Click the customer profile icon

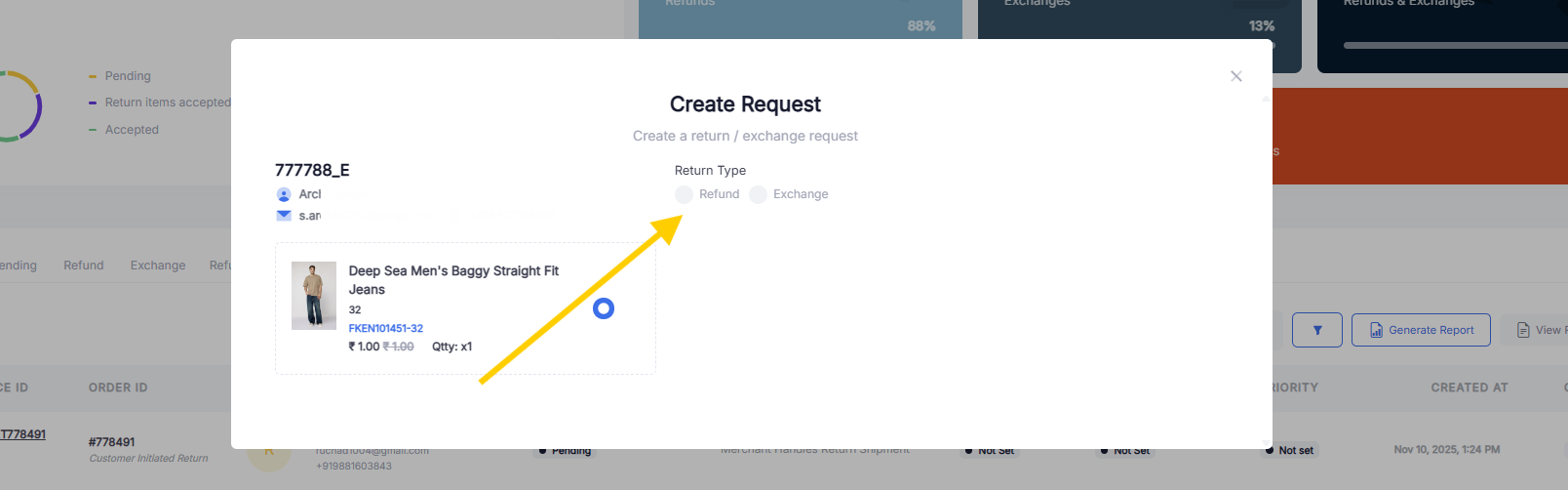pos(284,194)
